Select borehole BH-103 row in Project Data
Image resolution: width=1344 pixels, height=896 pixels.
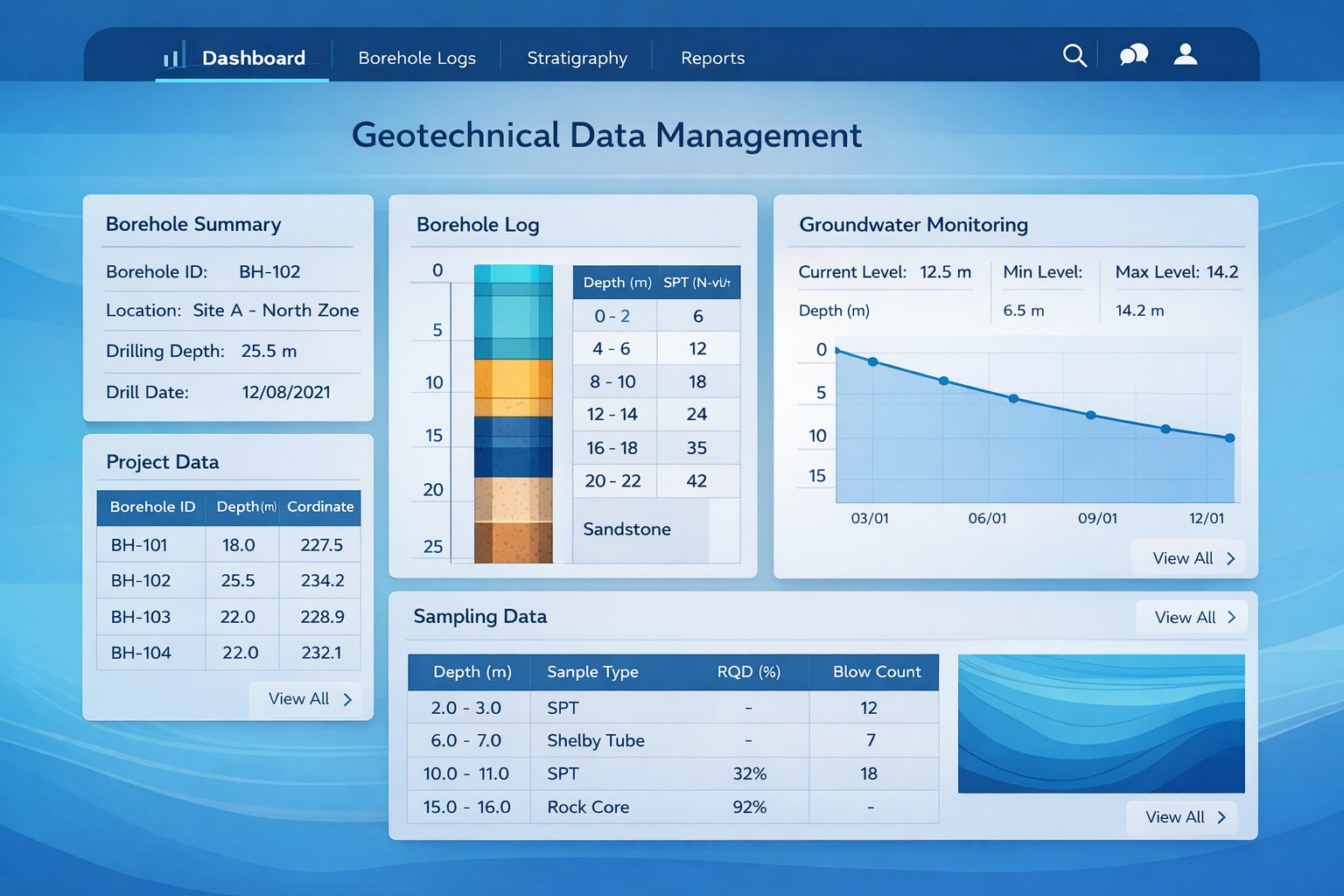pos(227,617)
